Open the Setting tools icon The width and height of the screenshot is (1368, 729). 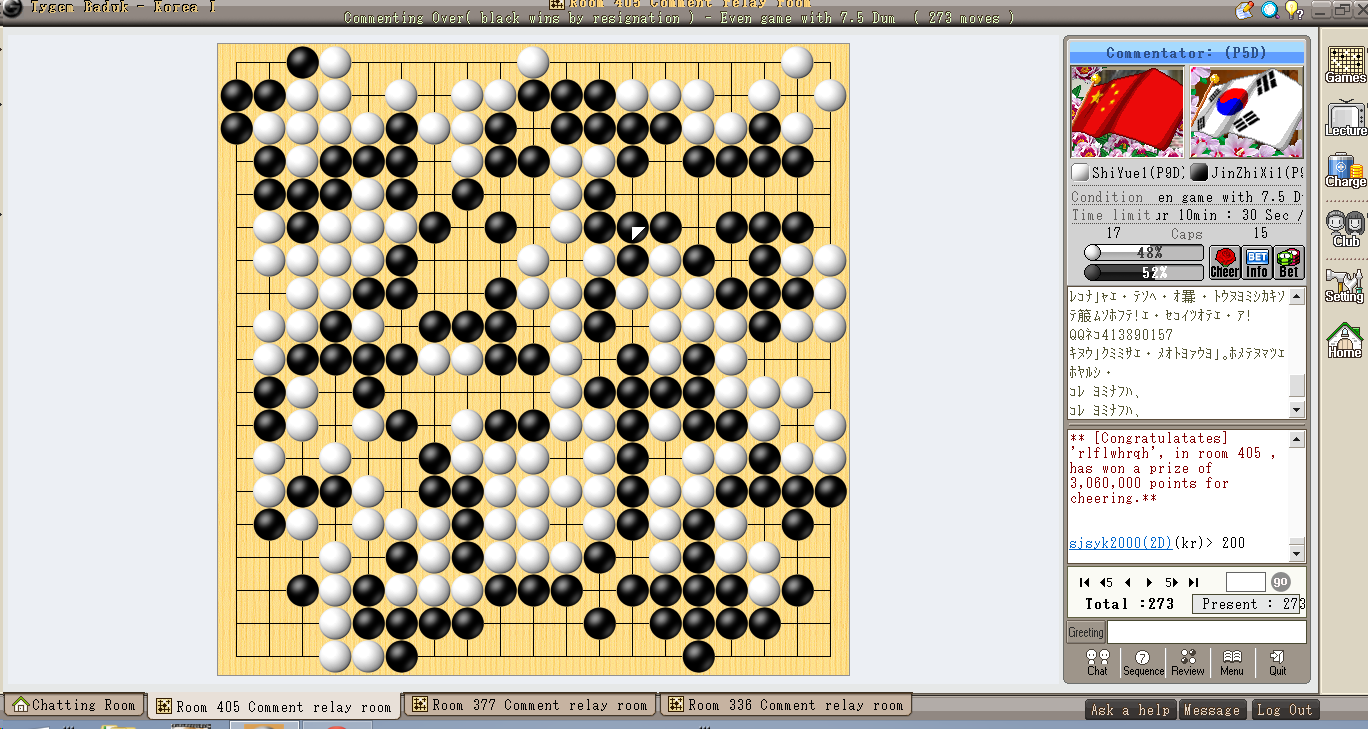click(1345, 285)
